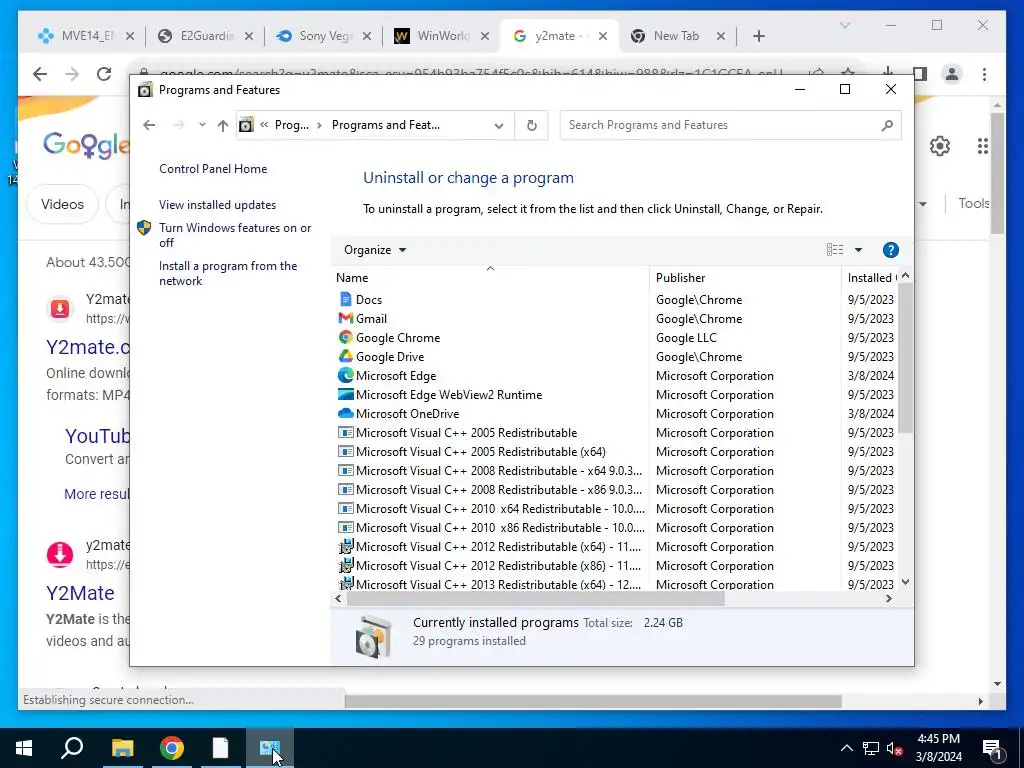Click the search magnifier in Programs and Features
The image size is (1024, 768).
click(x=886, y=125)
